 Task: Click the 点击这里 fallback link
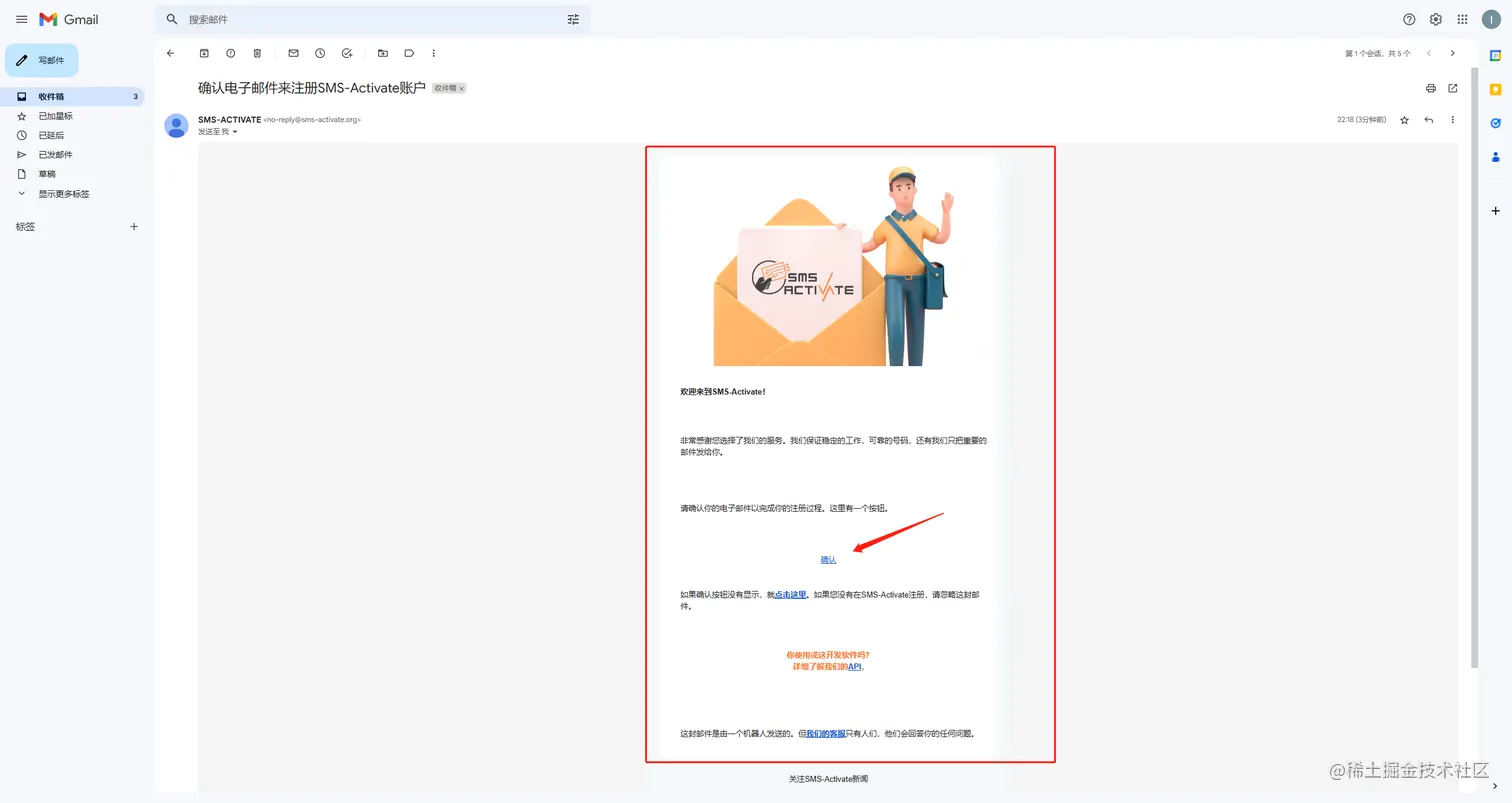coord(790,594)
